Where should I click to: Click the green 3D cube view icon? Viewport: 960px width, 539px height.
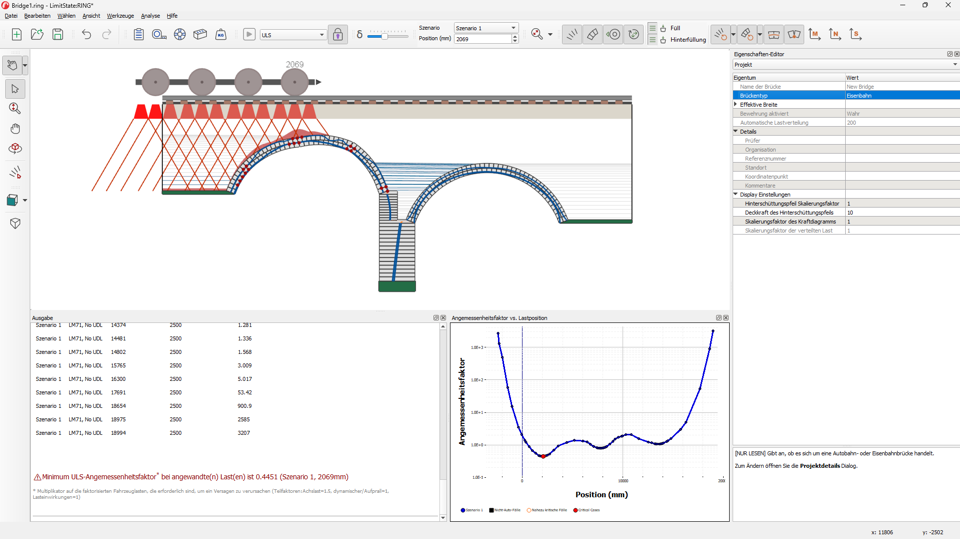[x=12, y=200]
